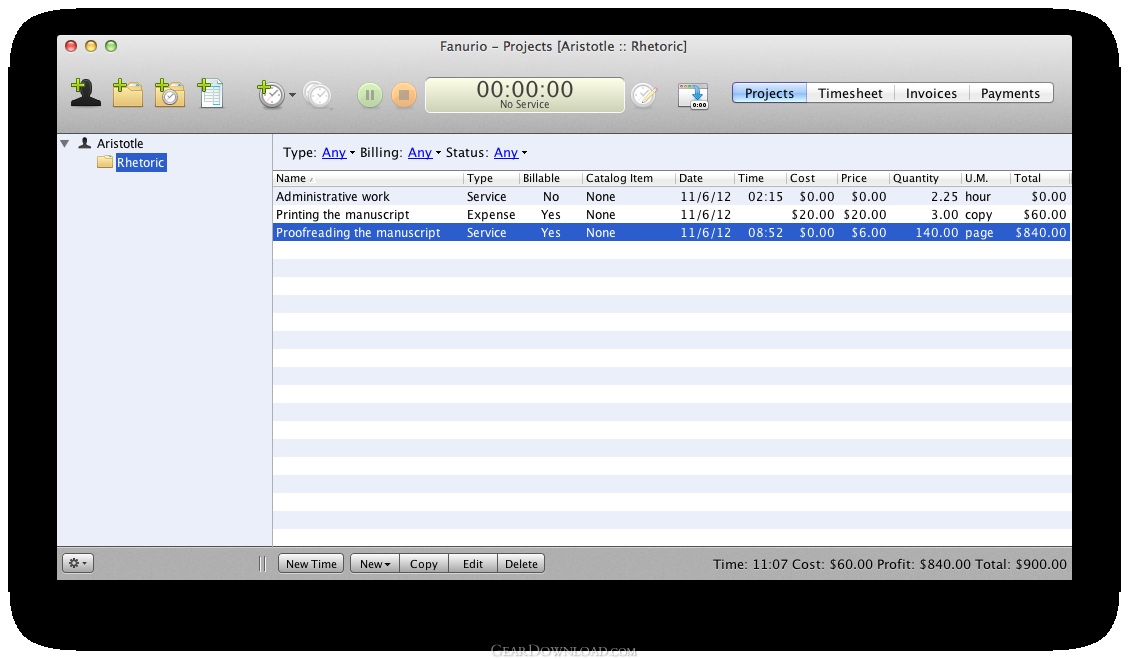Screen dimensions: 1129x659
Task: Click the edit time clock-pencil icon
Action: 644,95
